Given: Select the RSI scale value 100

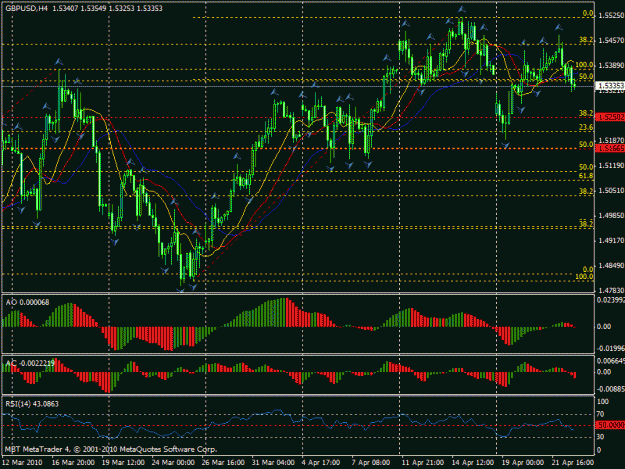Looking at the screenshot, I should point(603,402).
